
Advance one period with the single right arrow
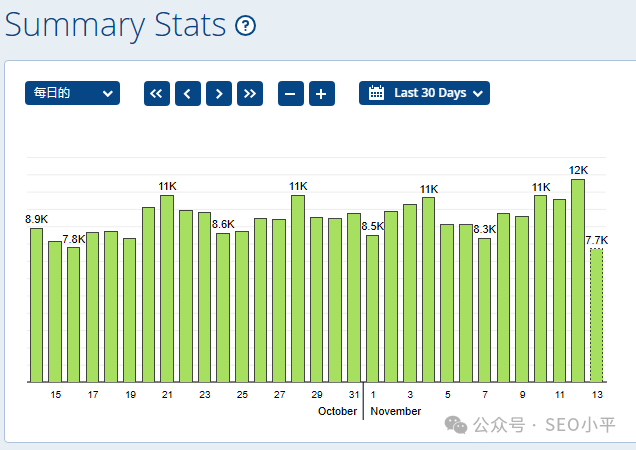(x=219, y=94)
